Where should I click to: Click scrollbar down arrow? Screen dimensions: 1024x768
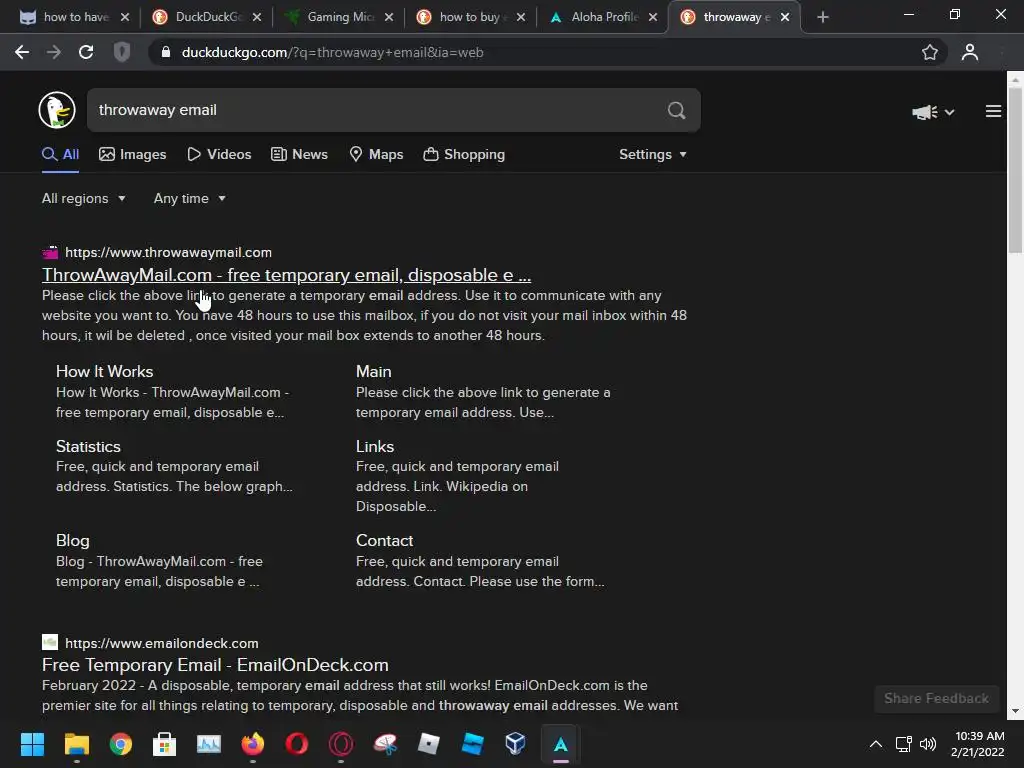pos(1015,711)
